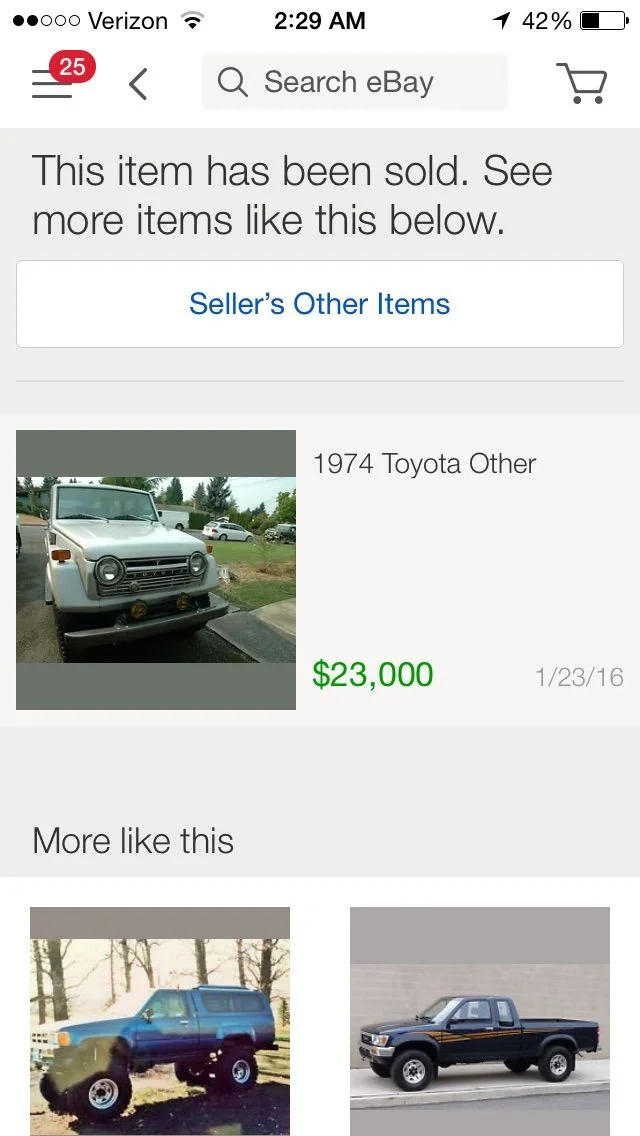Image resolution: width=640 pixels, height=1136 pixels.
Task: Open the shopping cart
Action: (x=581, y=84)
